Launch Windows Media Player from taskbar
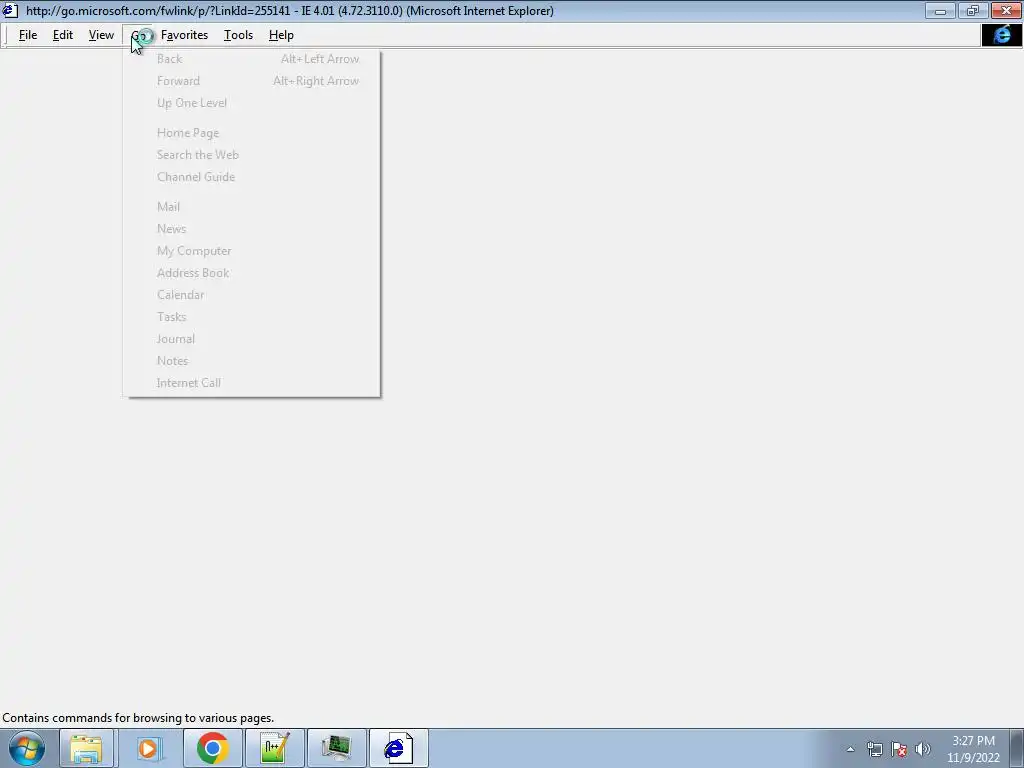The image size is (1024, 768). 148,748
